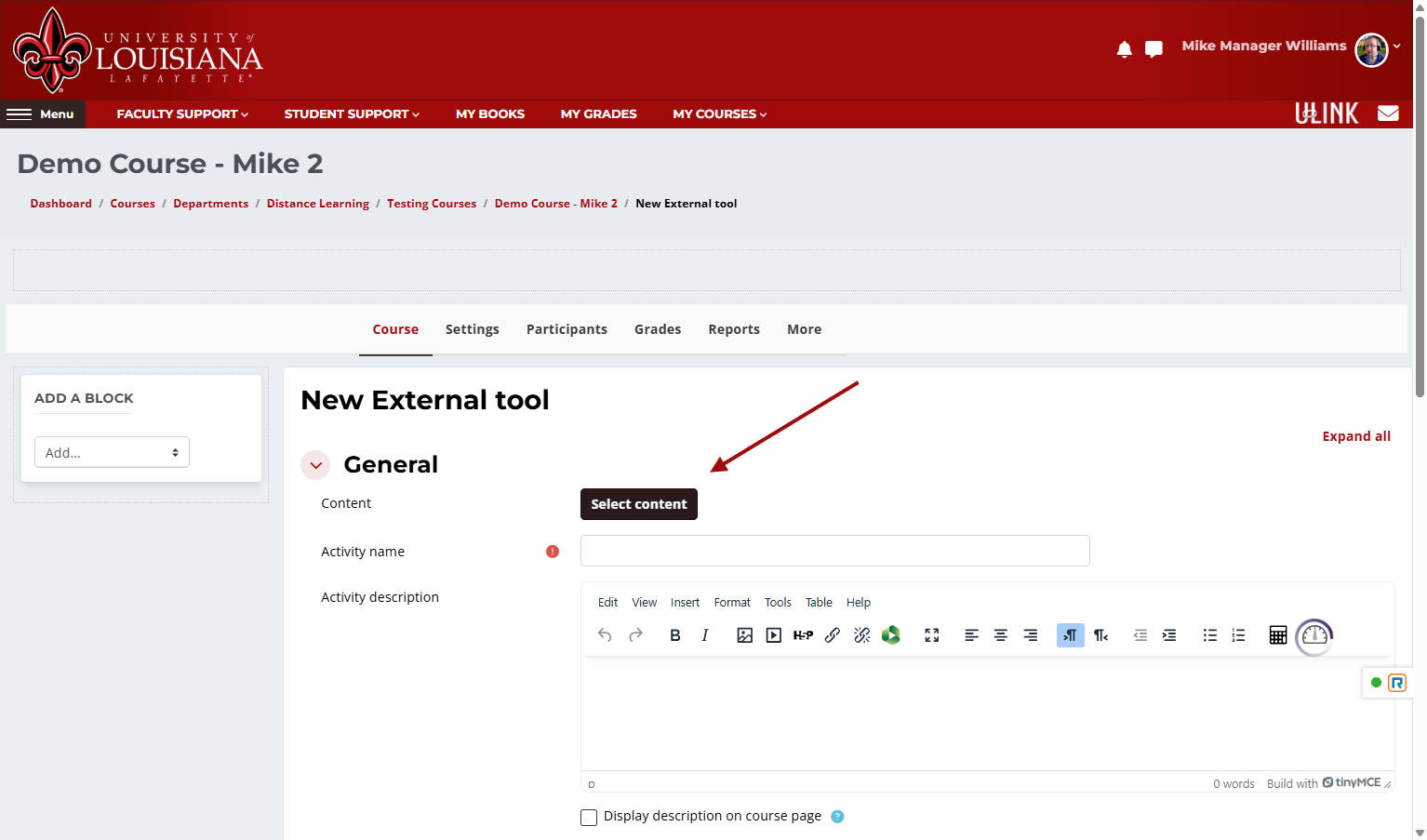
Task: Open the Grades tab
Action: click(x=658, y=329)
